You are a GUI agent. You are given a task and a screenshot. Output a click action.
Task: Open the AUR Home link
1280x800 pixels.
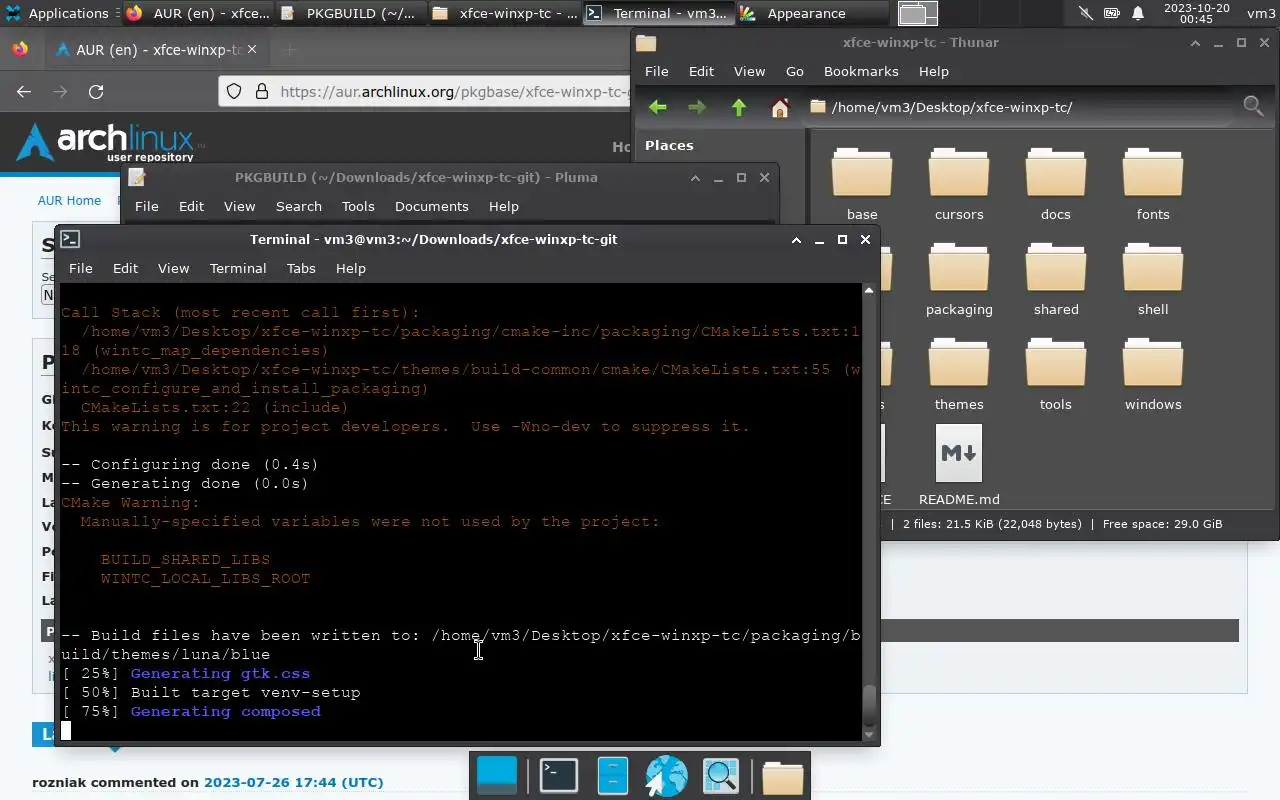click(69, 200)
